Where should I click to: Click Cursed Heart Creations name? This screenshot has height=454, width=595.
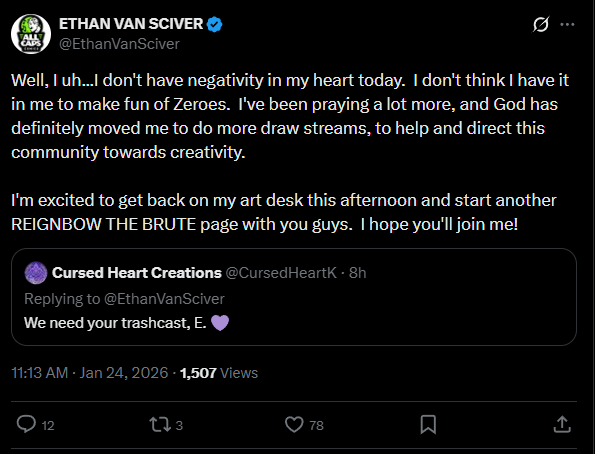point(137,273)
